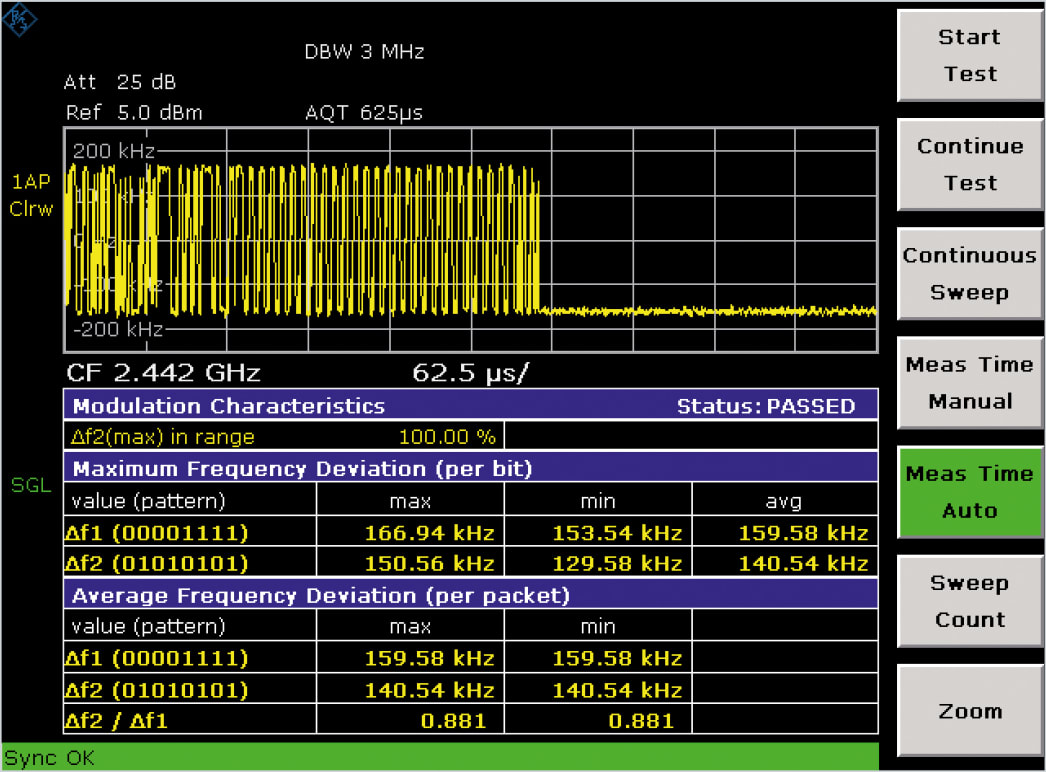1046x772 pixels.
Task: Toggle the green Meas Time Auto softkey
Action: point(970,492)
